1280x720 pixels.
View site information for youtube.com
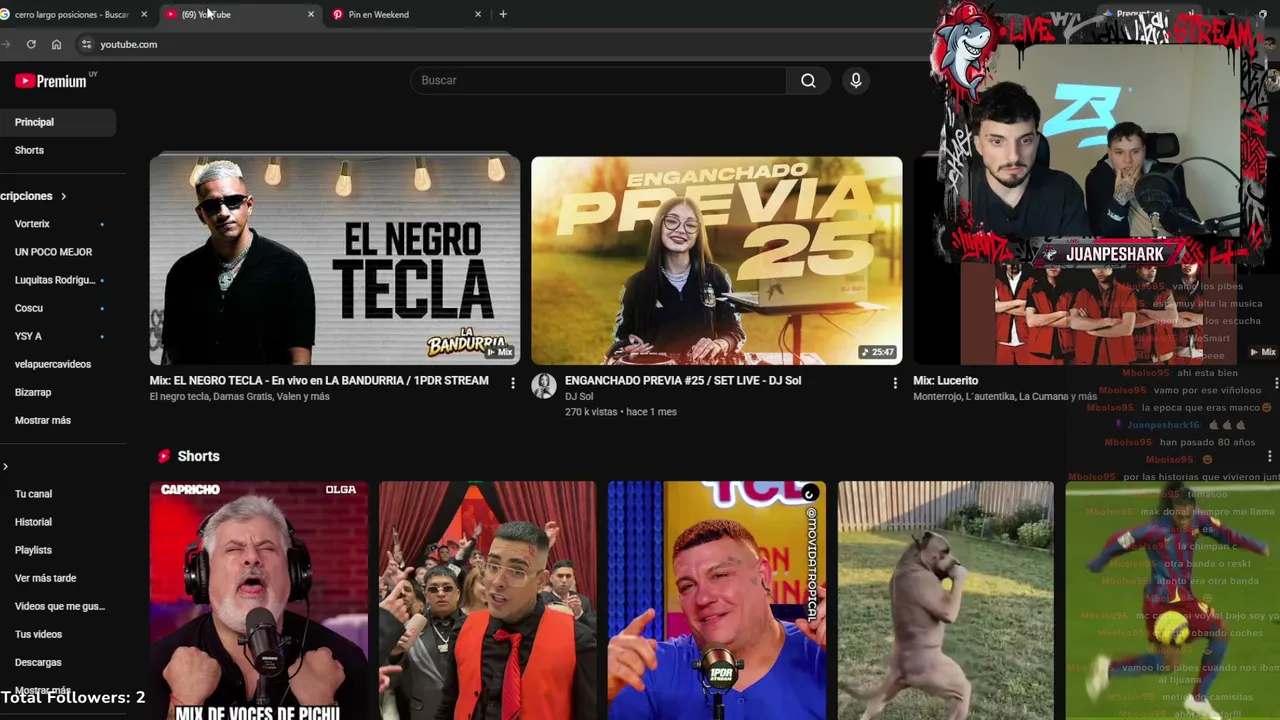pos(86,44)
